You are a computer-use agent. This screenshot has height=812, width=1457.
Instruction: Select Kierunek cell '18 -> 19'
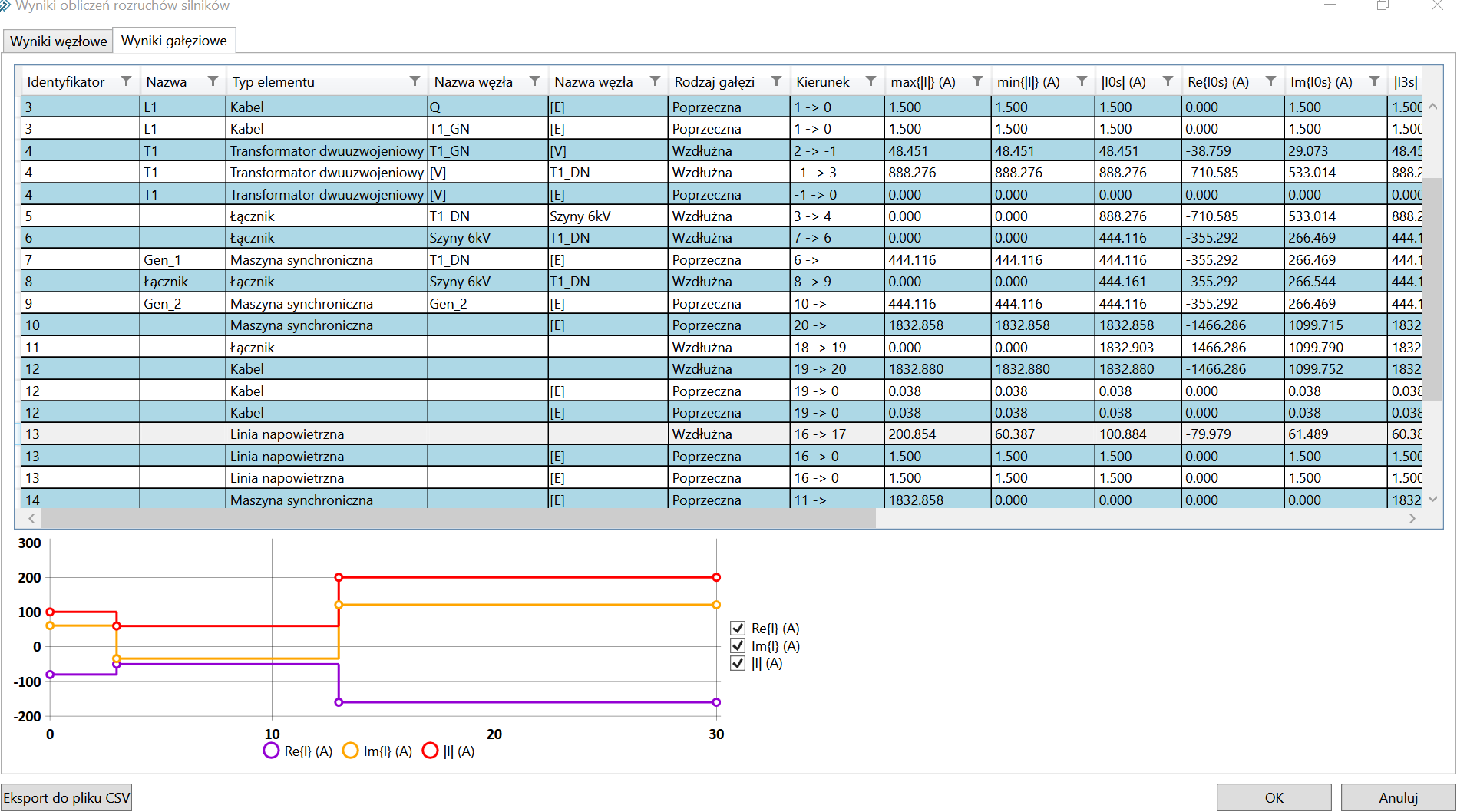pyautogui.click(x=838, y=348)
